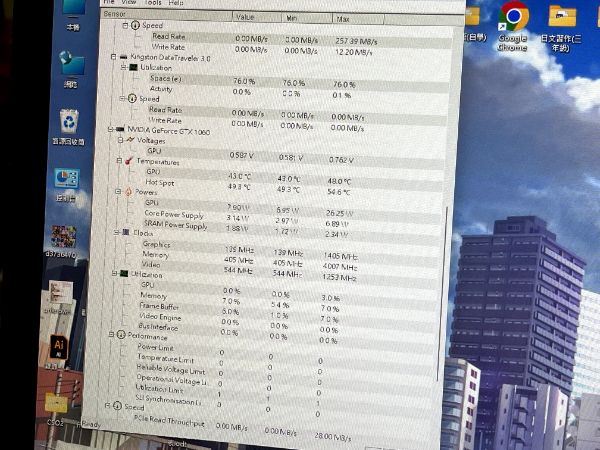
Task: Click the Temperatures thermometer icon
Action: [x=129, y=161]
